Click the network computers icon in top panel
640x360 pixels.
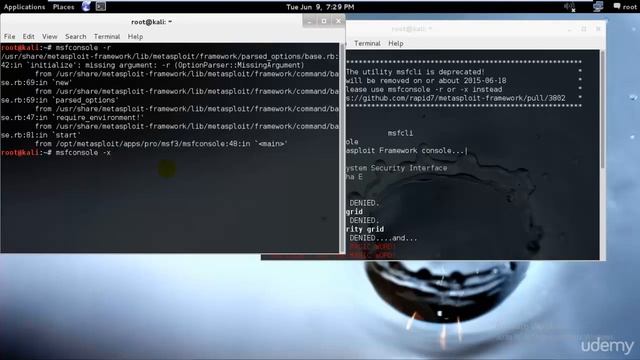tap(598, 7)
